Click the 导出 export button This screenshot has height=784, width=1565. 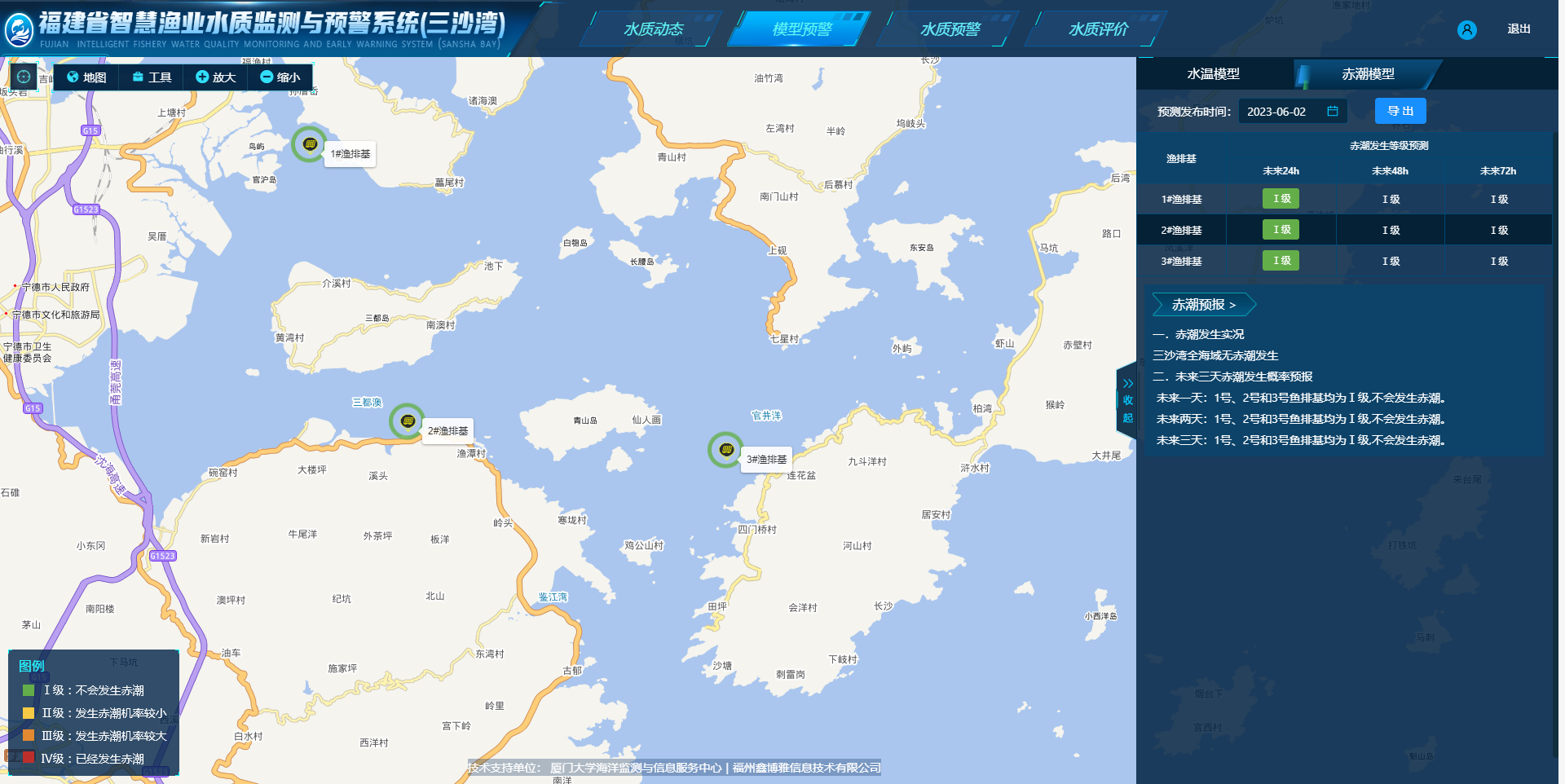pos(1400,112)
